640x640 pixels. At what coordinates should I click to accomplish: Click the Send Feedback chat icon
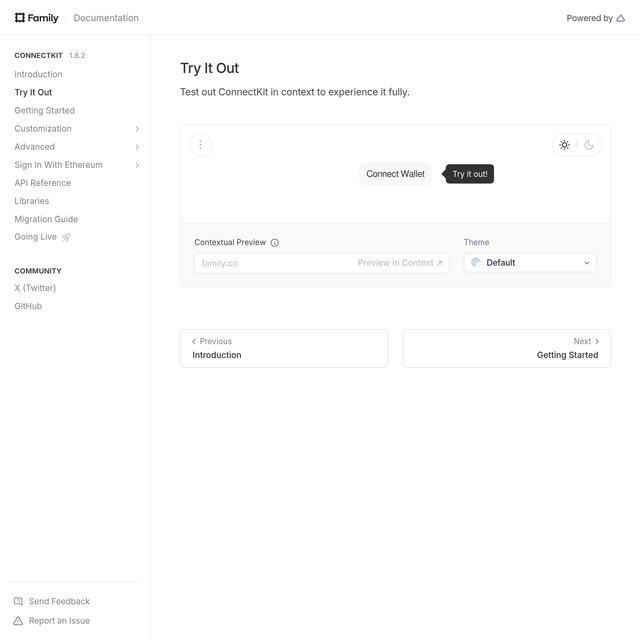18,601
